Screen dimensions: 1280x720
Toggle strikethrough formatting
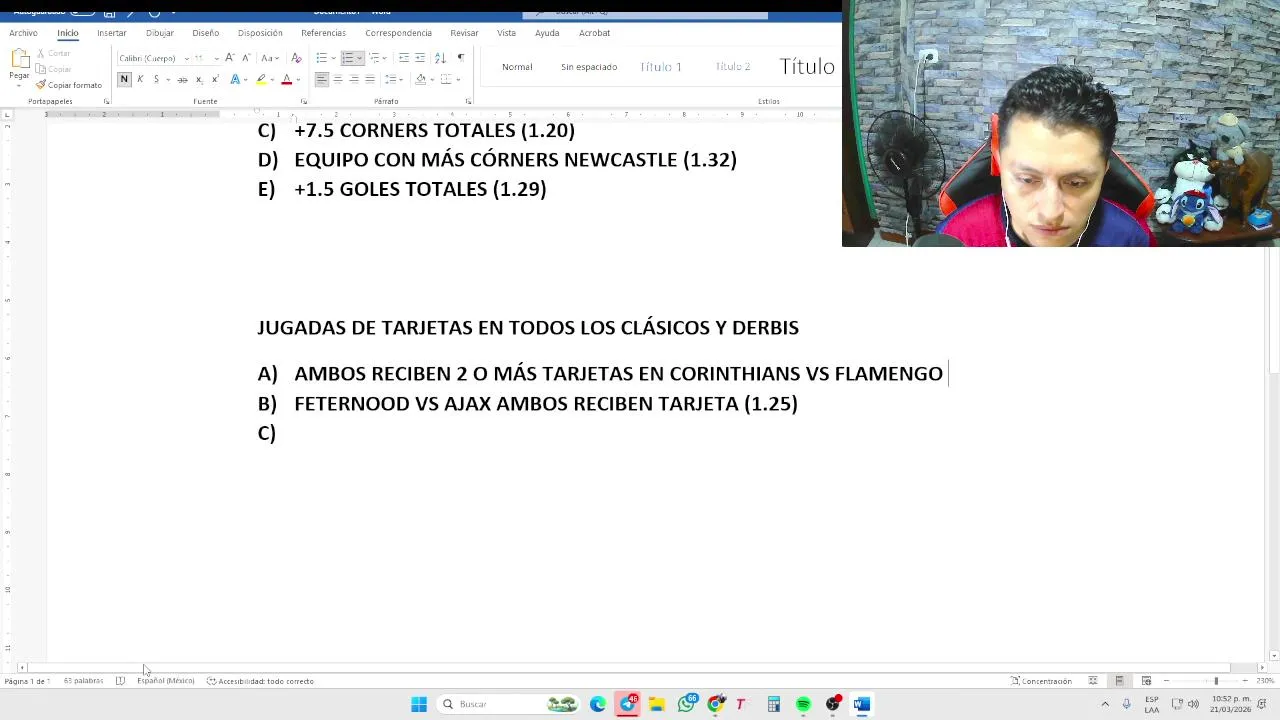pyautogui.click(x=182, y=79)
